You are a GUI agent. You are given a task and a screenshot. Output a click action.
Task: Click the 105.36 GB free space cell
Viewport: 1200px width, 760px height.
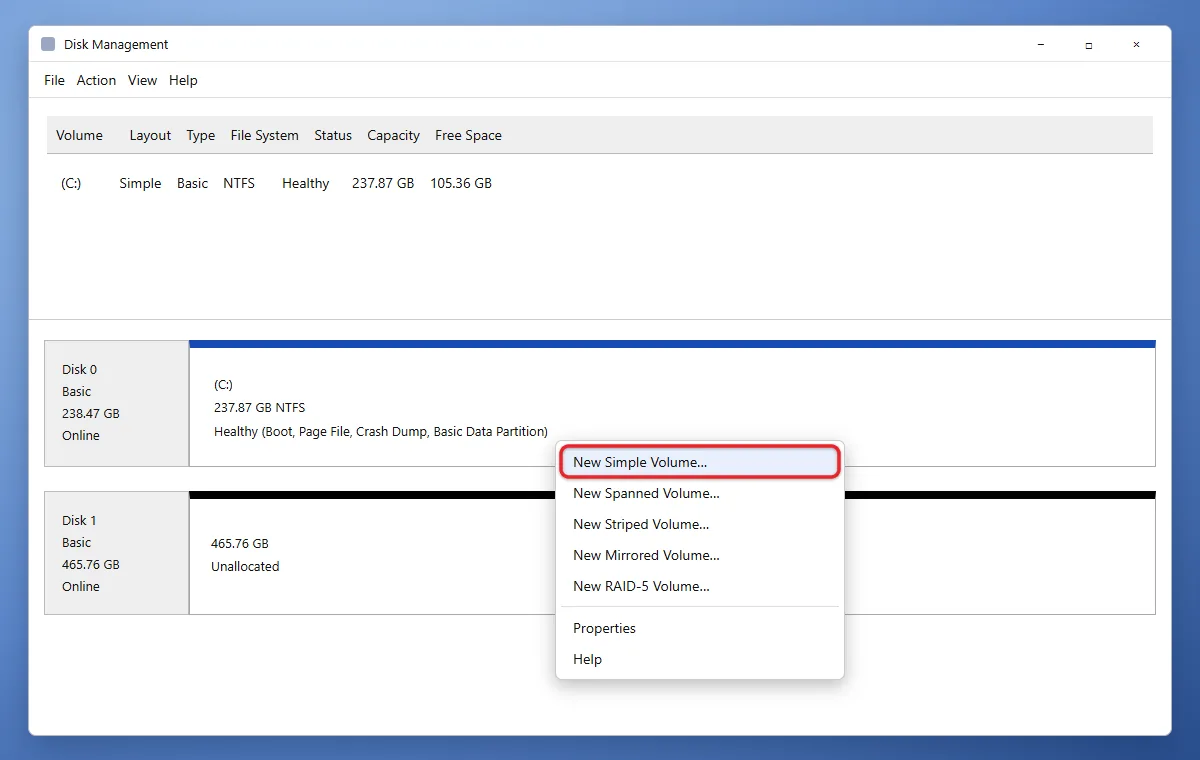click(461, 183)
